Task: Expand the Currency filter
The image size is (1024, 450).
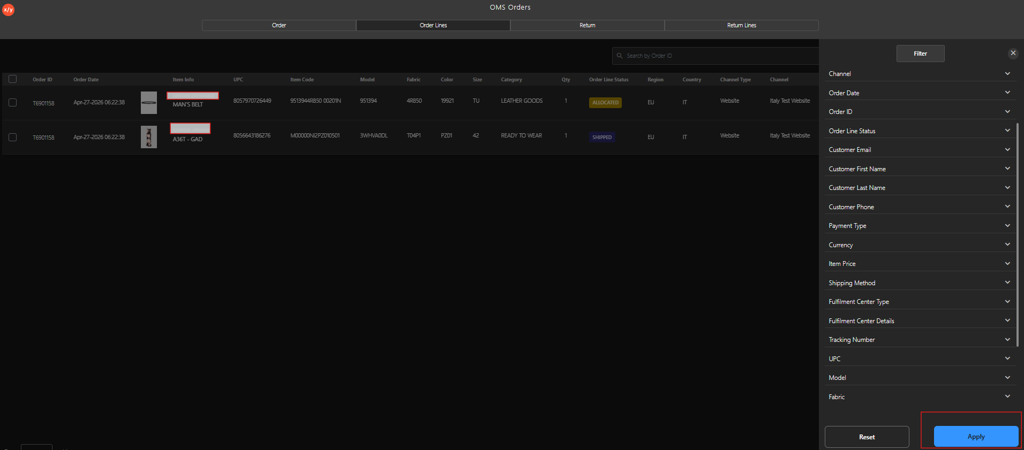Action: click(920, 245)
